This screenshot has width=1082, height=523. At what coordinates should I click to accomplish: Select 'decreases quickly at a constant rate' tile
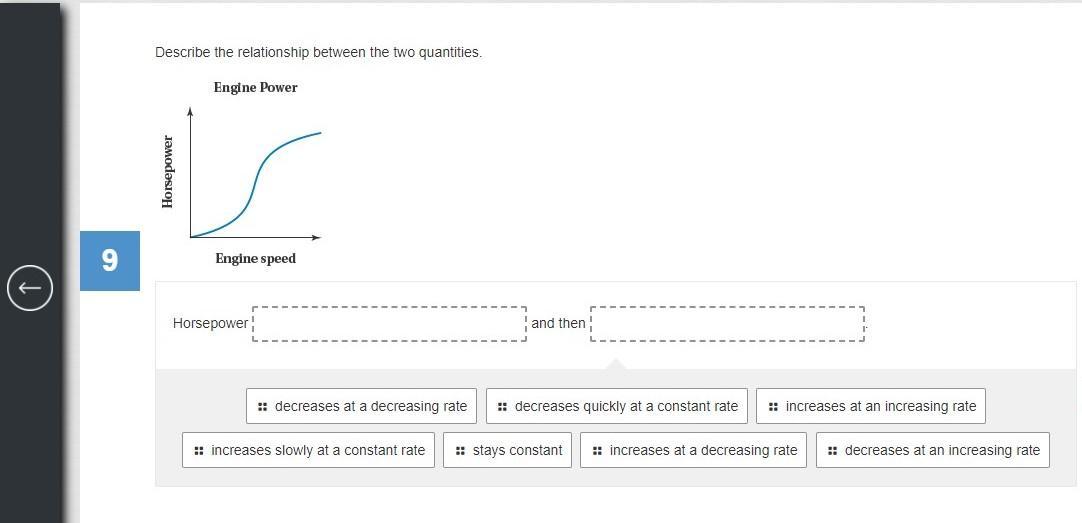(616, 406)
